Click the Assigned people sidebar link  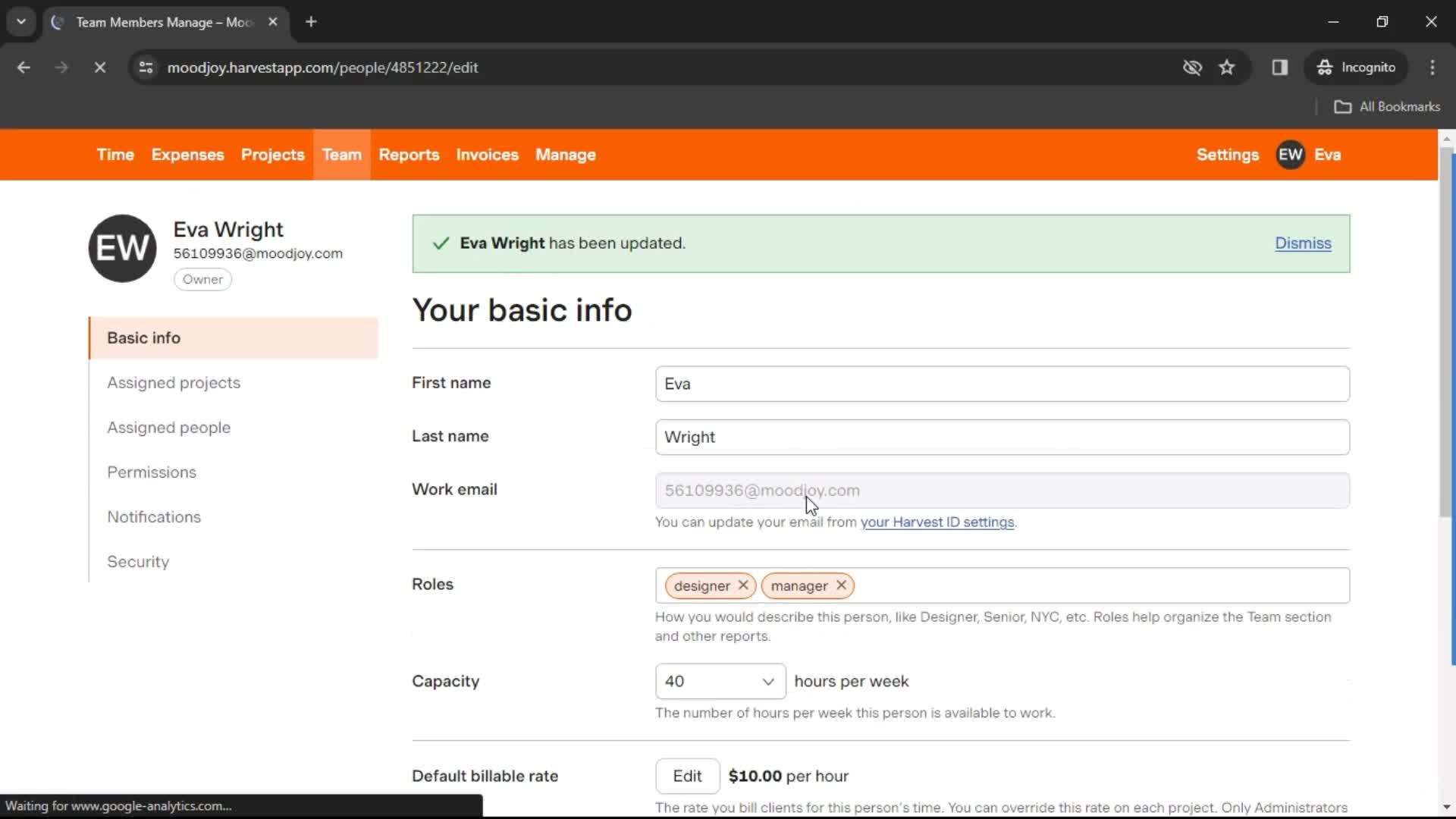pos(168,427)
